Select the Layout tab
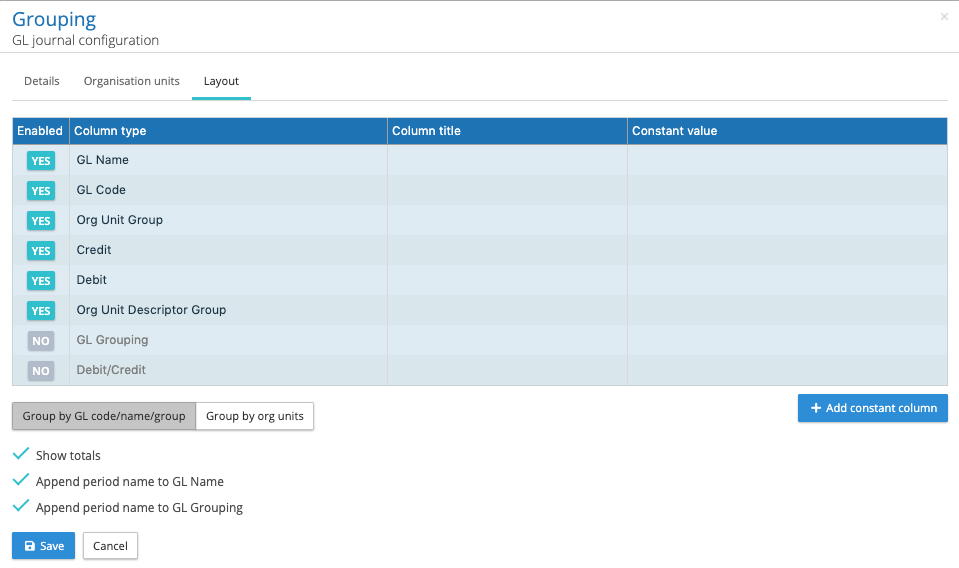The width and height of the screenshot is (959, 568). [x=221, y=81]
